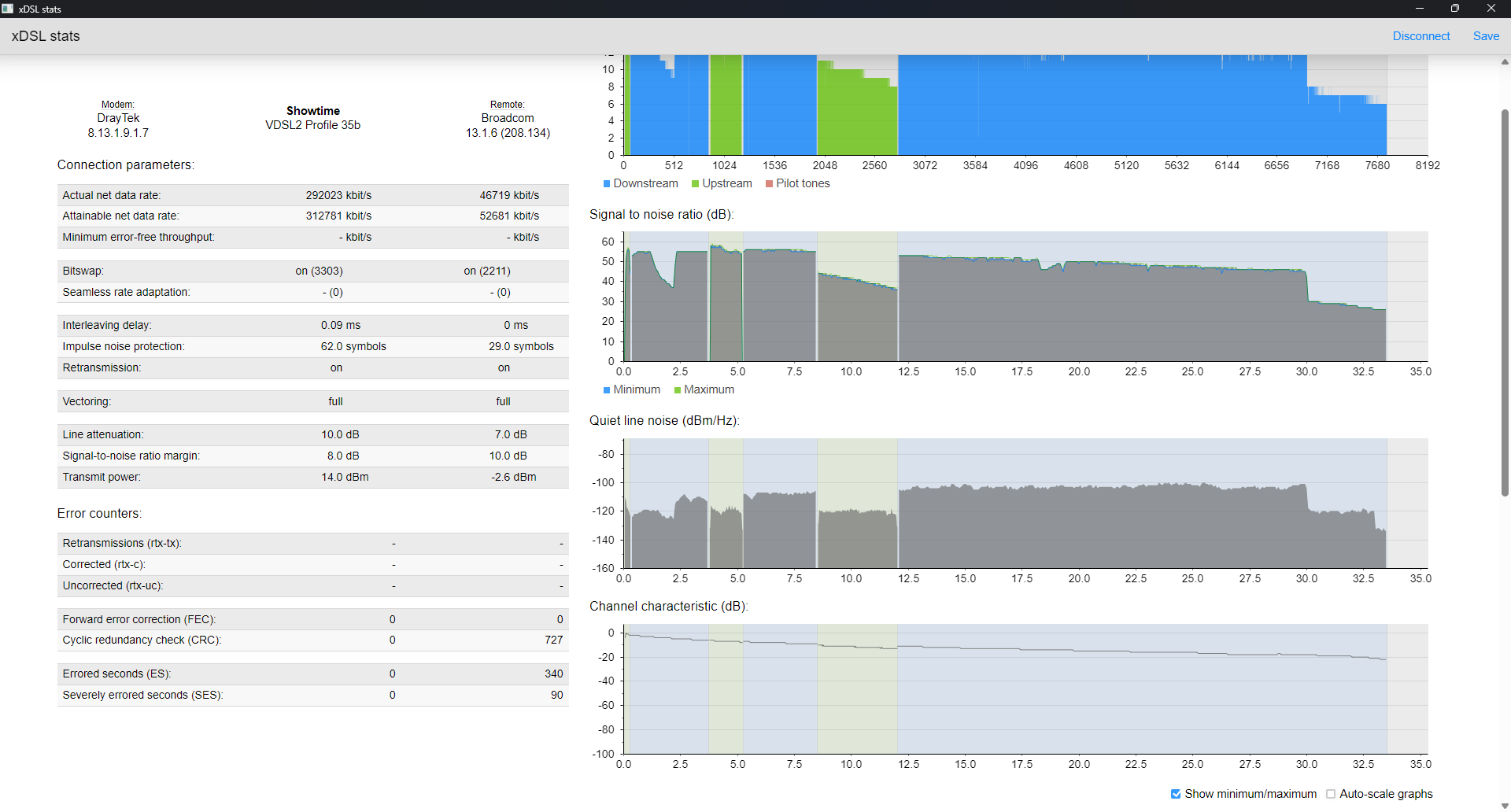Click the xDSL stats window icon

click(8, 9)
